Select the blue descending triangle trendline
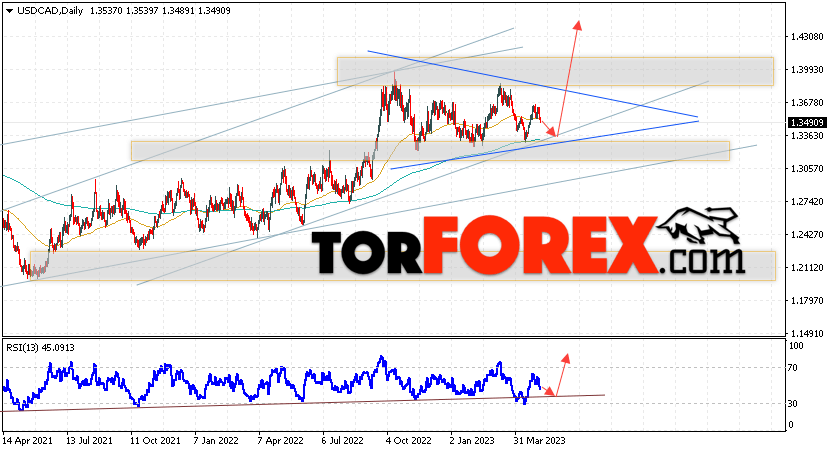 (533, 84)
